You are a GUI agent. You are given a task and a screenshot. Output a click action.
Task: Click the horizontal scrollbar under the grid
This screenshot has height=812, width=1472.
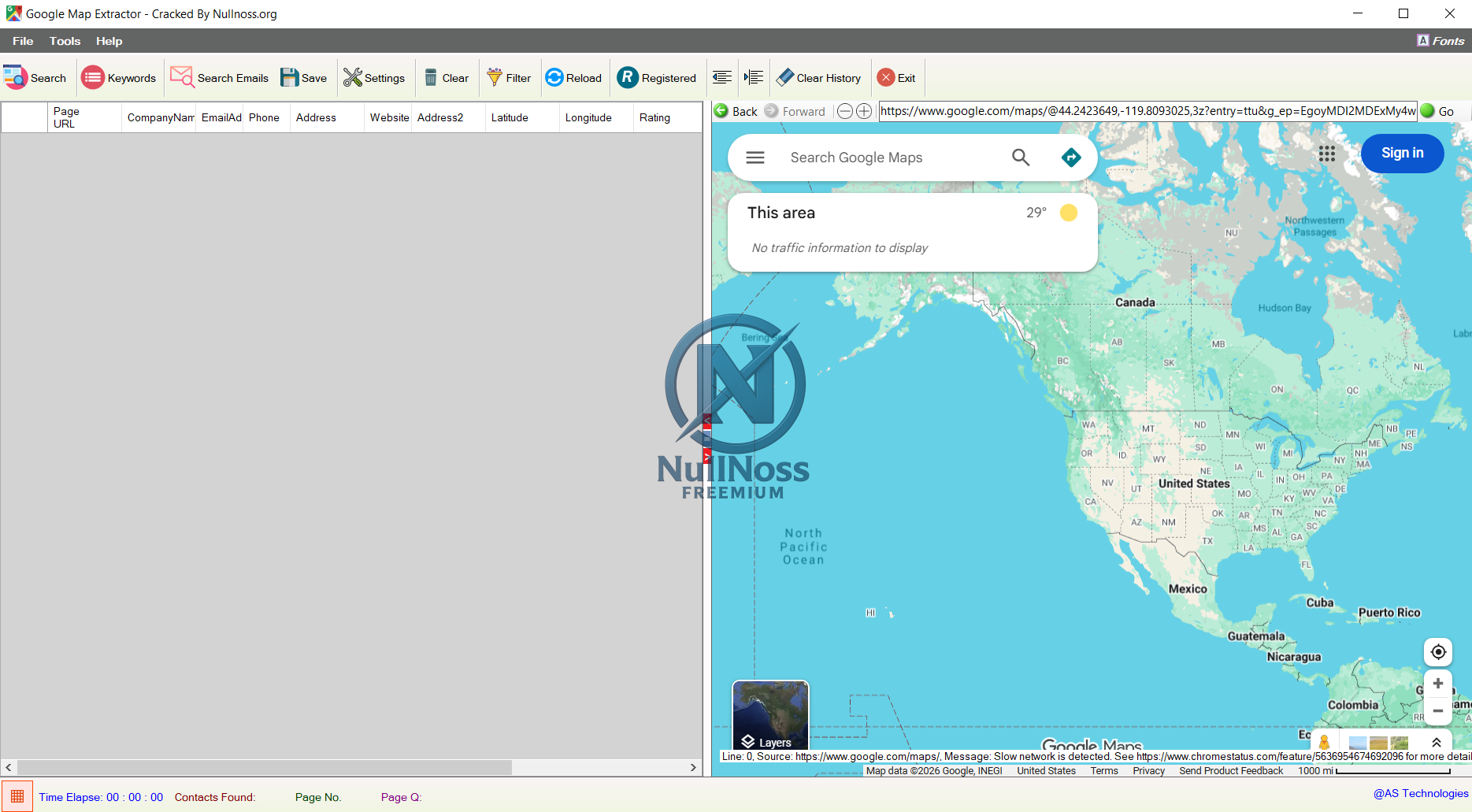click(x=264, y=767)
